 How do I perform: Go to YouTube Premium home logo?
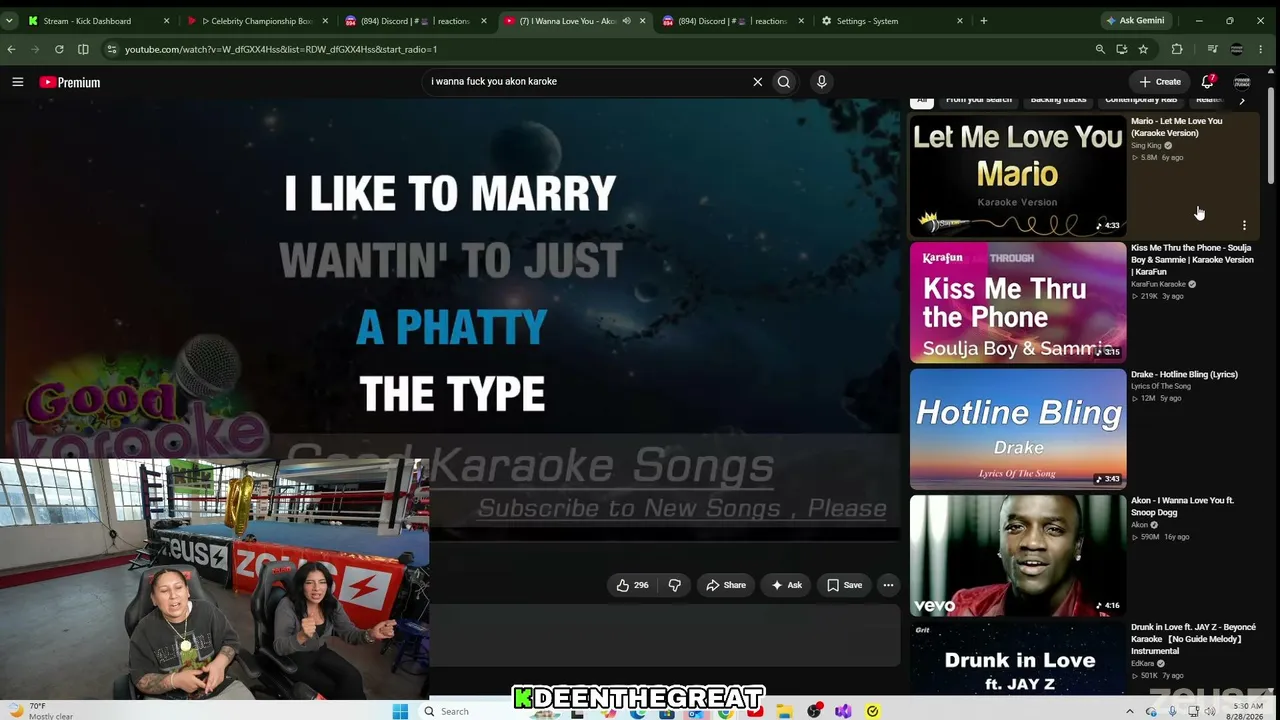[70, 82]
